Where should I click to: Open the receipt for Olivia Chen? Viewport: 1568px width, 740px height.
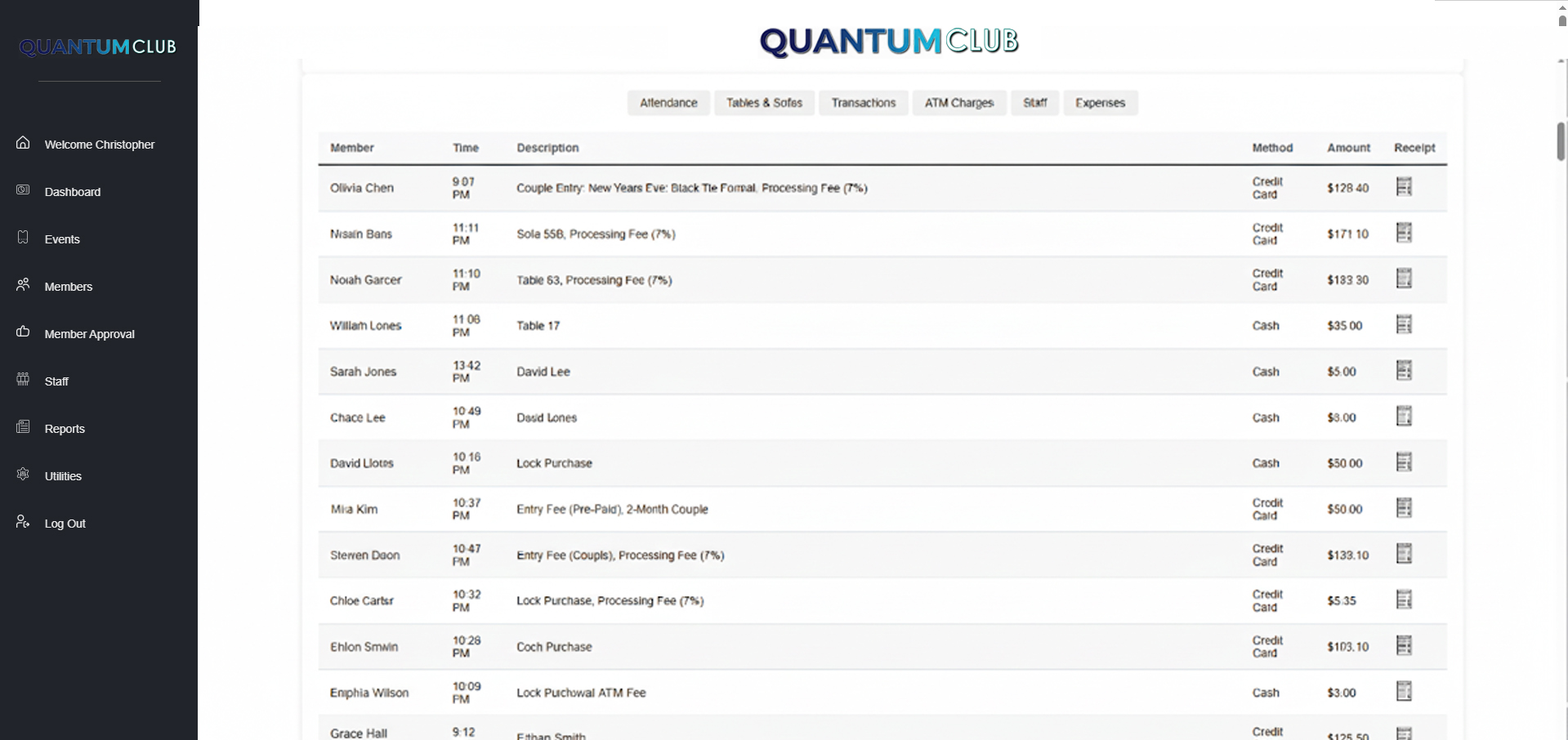[x=1405, y=187]
